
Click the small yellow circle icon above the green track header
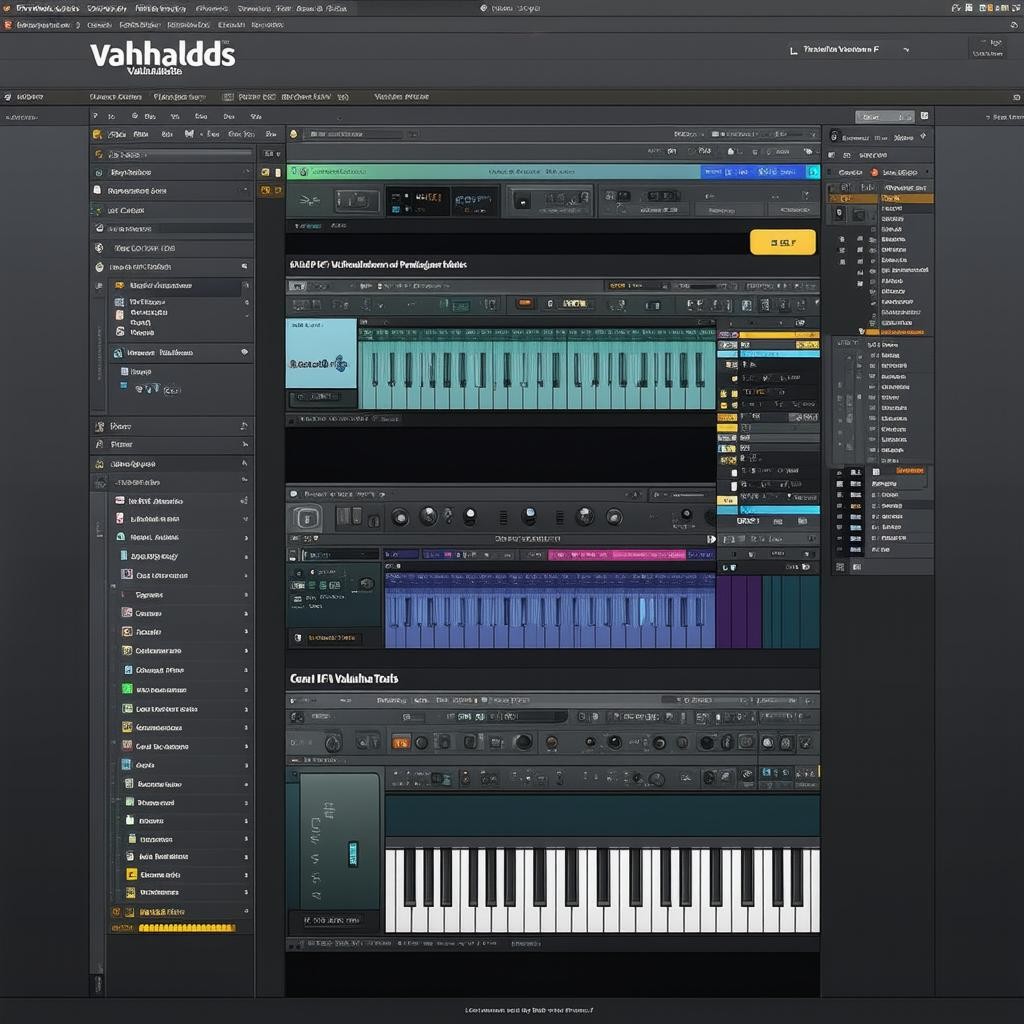(292, 133)
